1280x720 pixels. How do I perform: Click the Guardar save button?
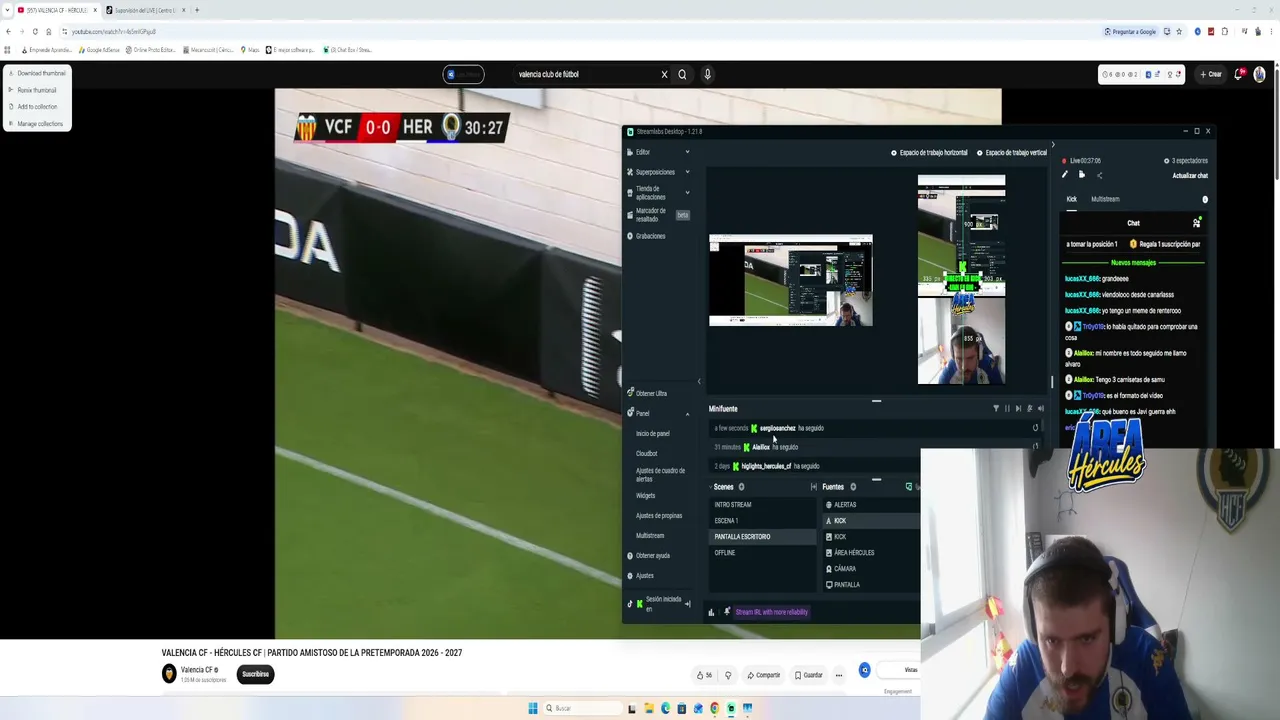(809, 675)
